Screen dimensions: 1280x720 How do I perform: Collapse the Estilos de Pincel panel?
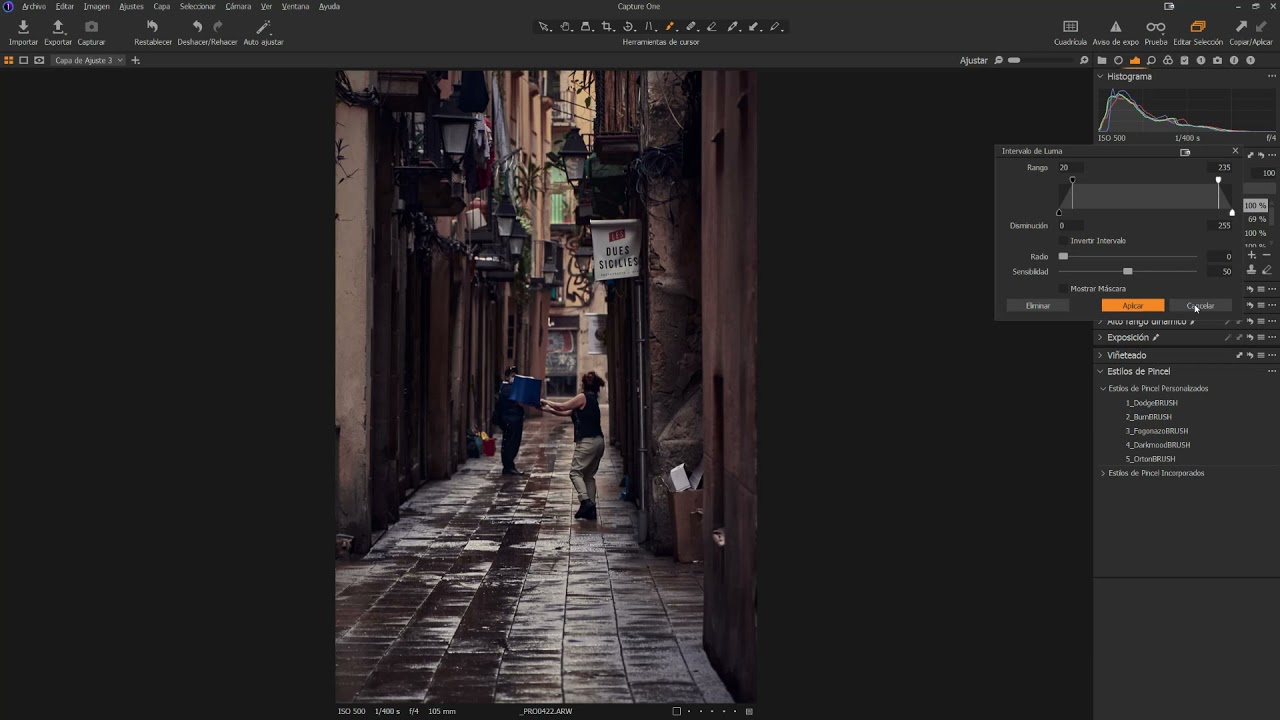(1100, 372)
